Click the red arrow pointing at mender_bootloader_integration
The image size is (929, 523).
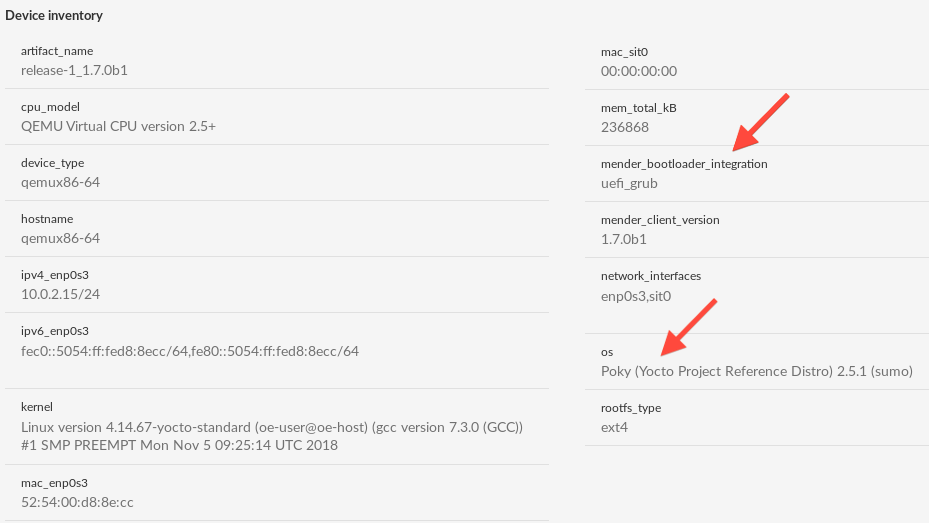click(761, 122)
